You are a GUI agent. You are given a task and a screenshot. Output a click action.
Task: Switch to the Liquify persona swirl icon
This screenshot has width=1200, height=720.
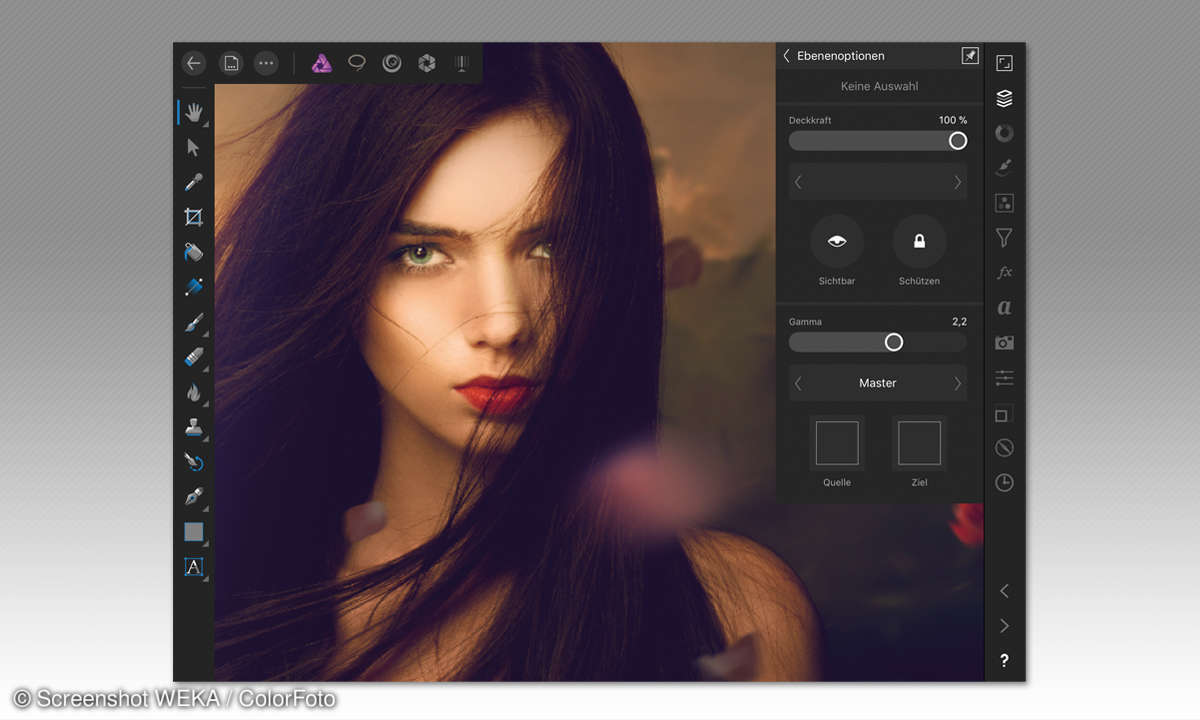tap(392, 63)
